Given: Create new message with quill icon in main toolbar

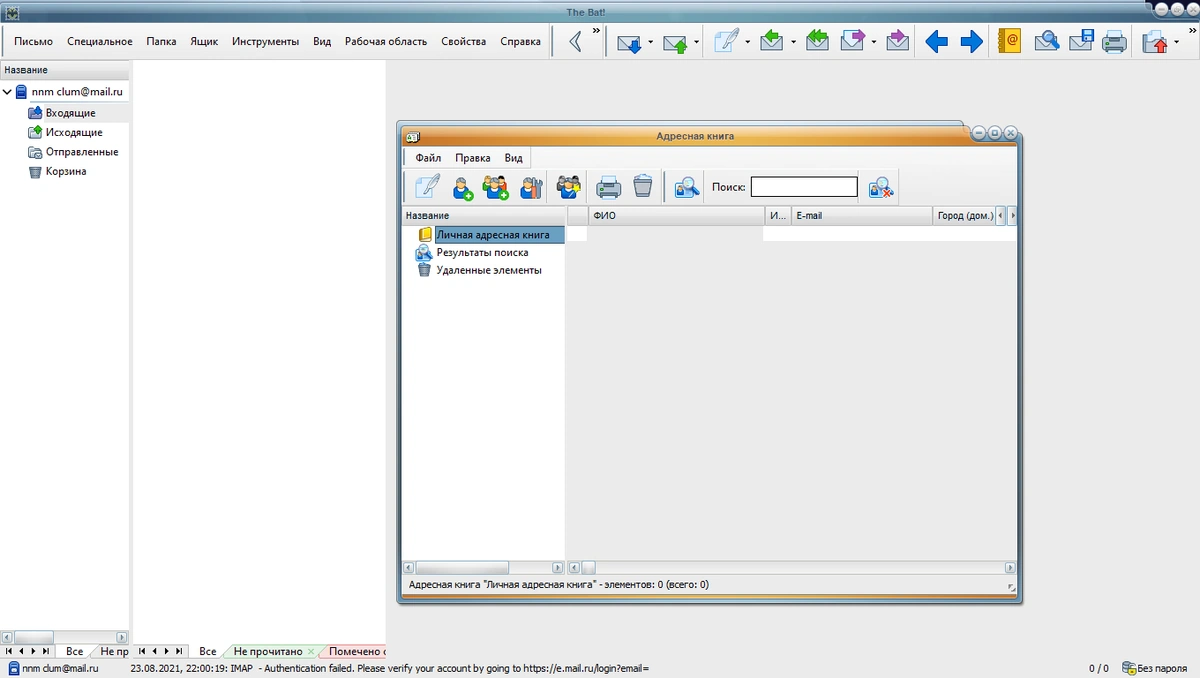Looking at the screenshot, I should [x=726, y=42].
